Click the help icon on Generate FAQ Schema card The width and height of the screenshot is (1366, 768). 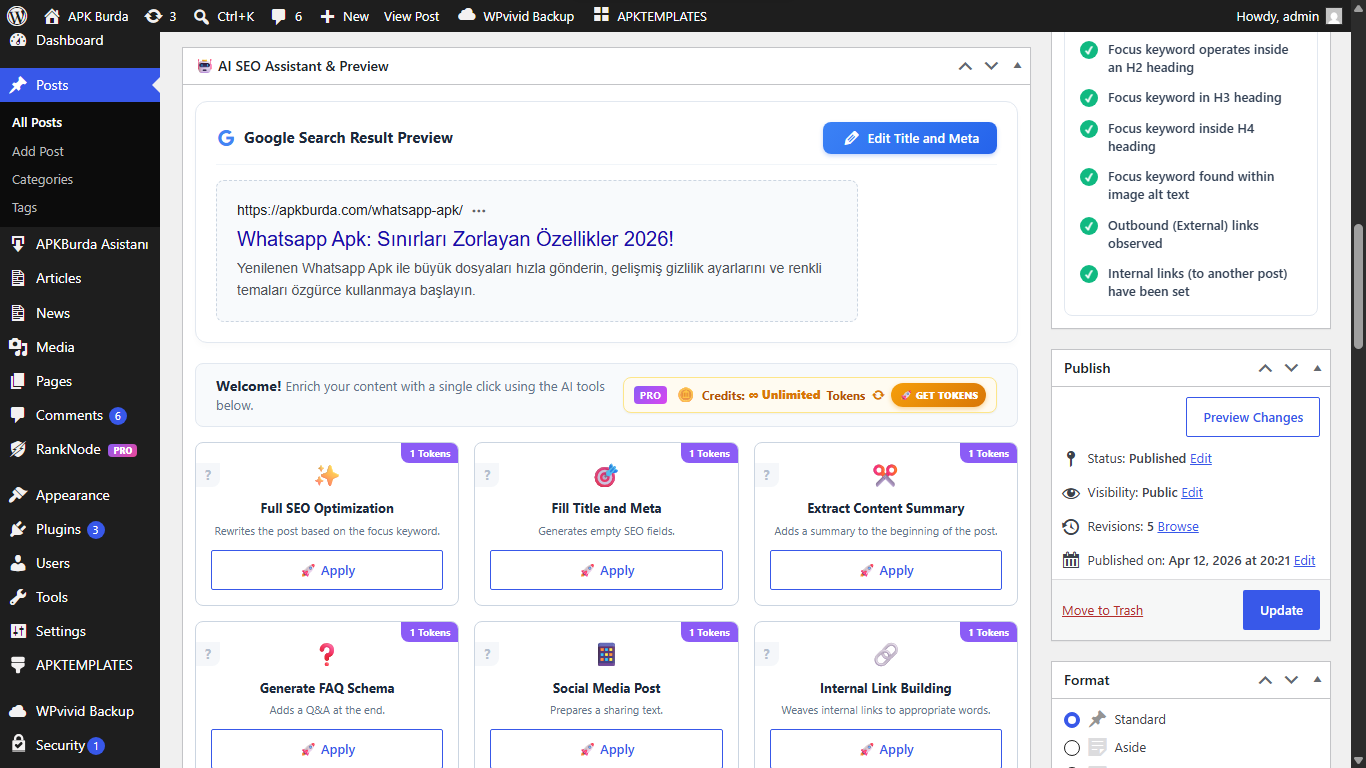[208, 654]
